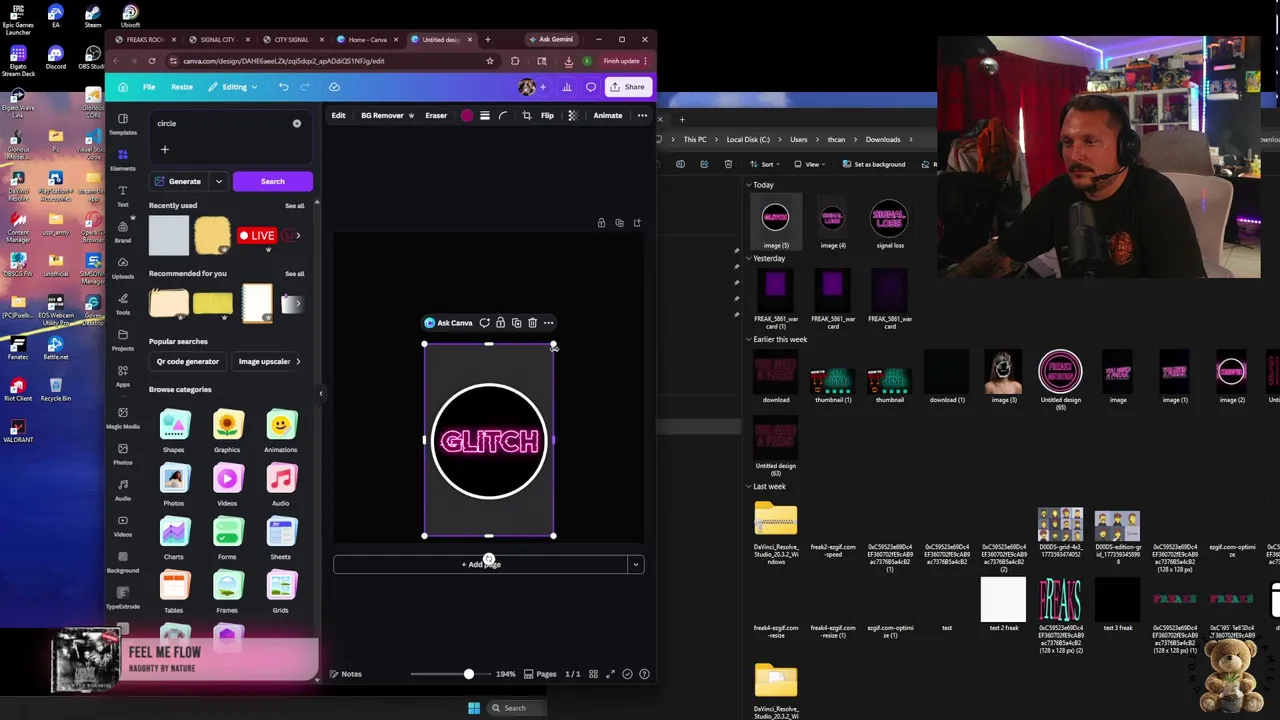
Task: Collapse Earlier this week group in Explorer
Action: click(748, 340)
